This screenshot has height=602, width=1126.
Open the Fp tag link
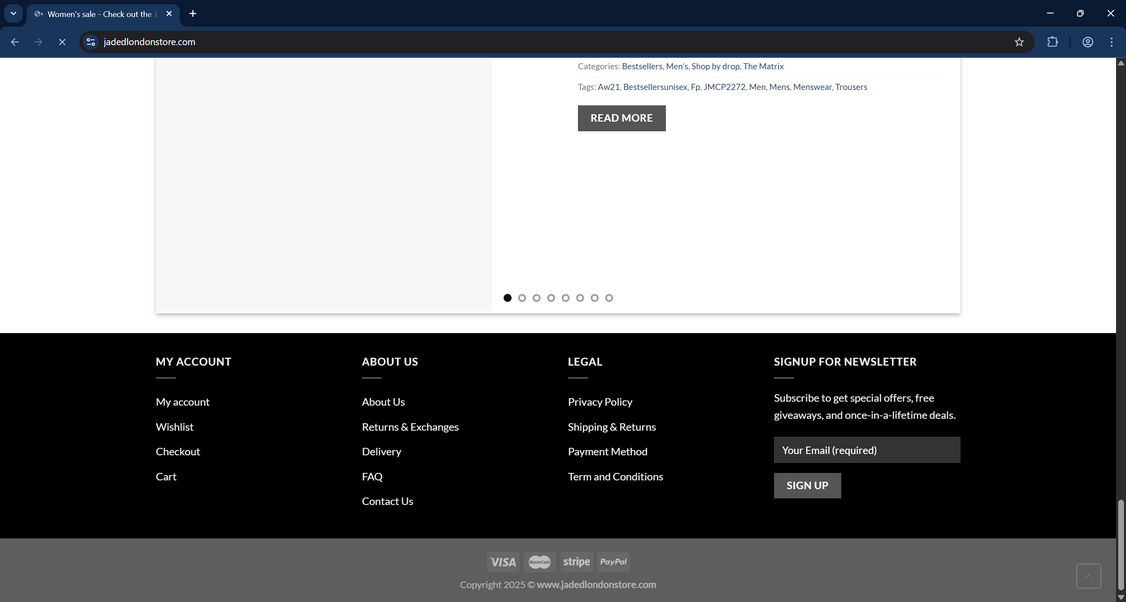[695, 87]
